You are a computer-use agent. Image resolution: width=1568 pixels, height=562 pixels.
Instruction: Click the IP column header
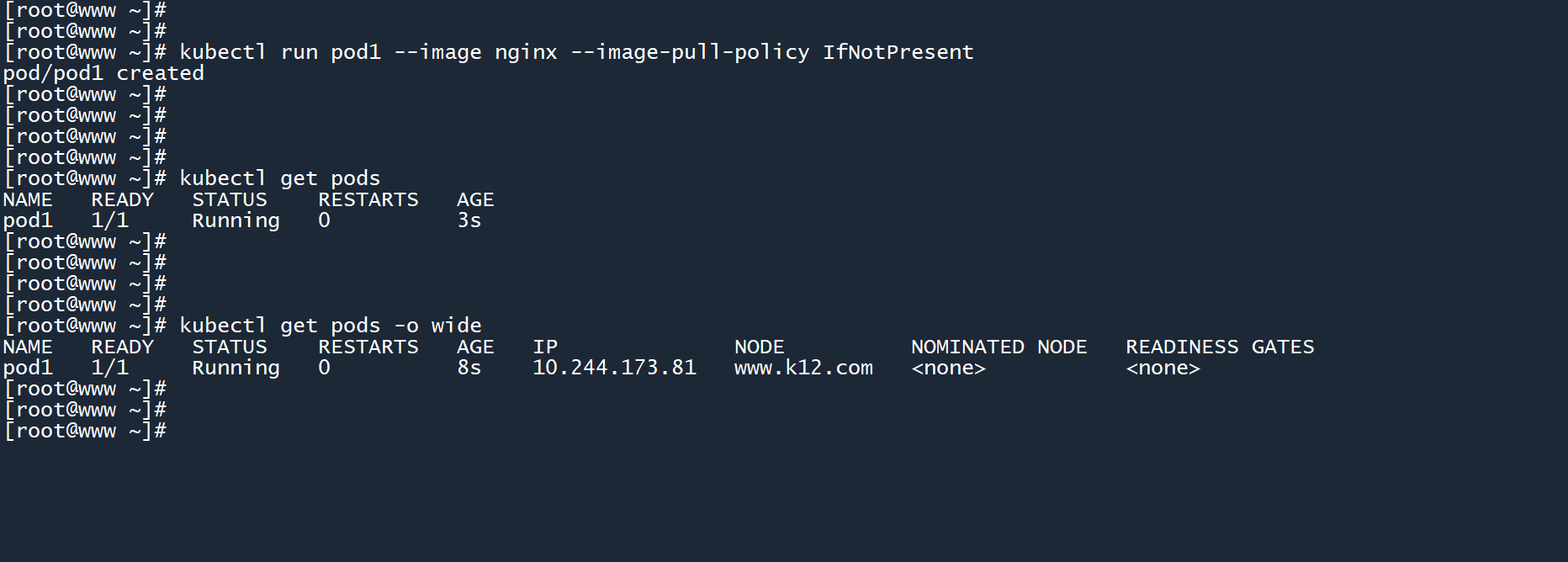coord(545,347)
